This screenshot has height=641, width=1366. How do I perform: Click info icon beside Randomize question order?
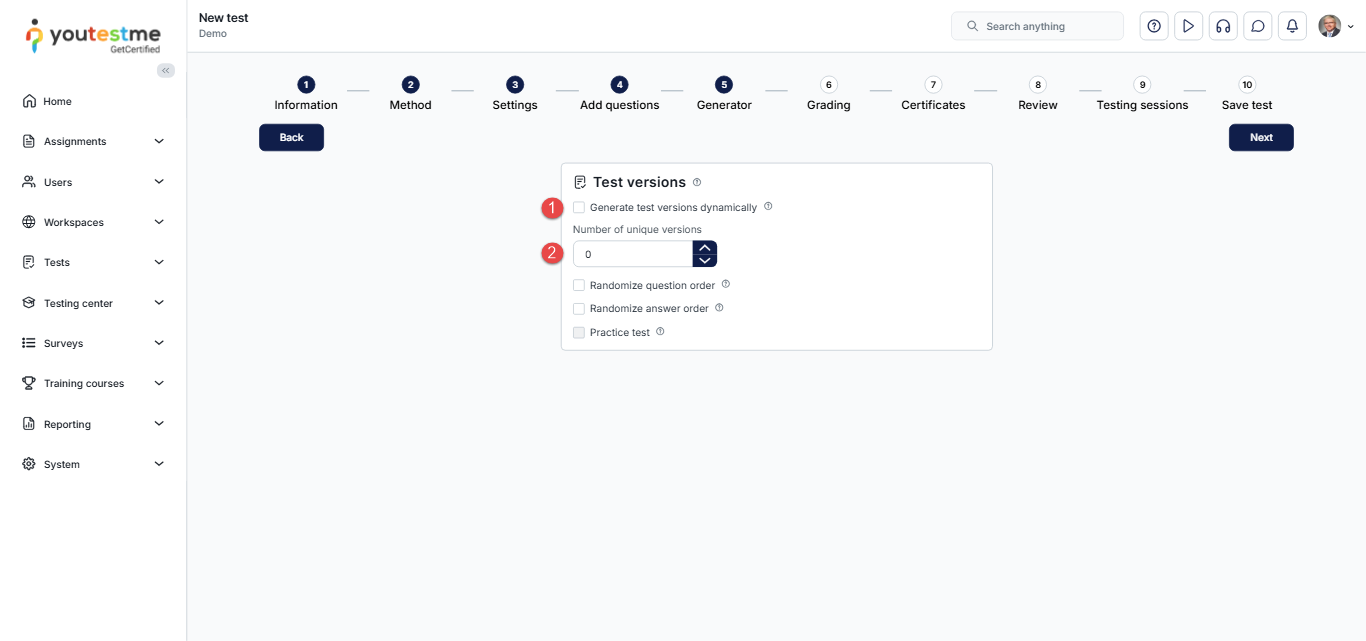[726, 284]
